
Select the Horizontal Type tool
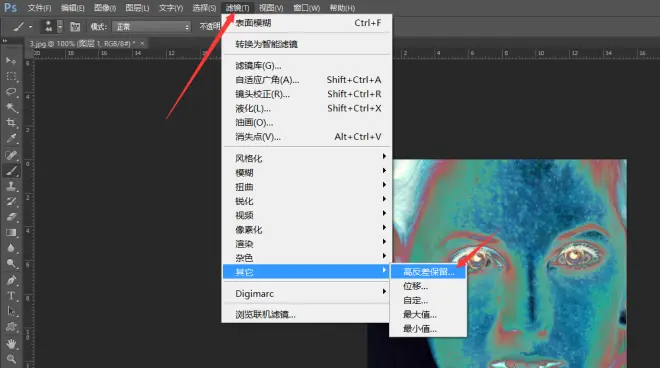[11, 296]
